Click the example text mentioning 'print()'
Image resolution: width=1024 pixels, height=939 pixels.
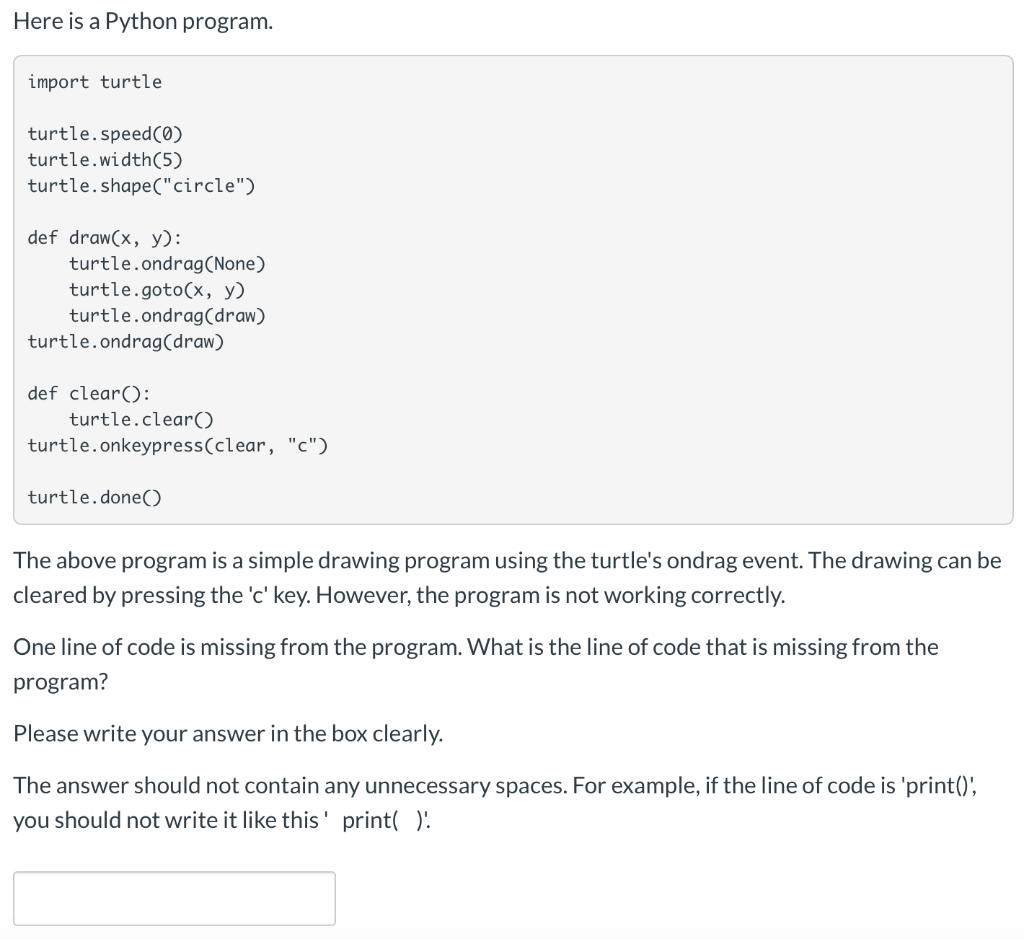click(496, 802)
